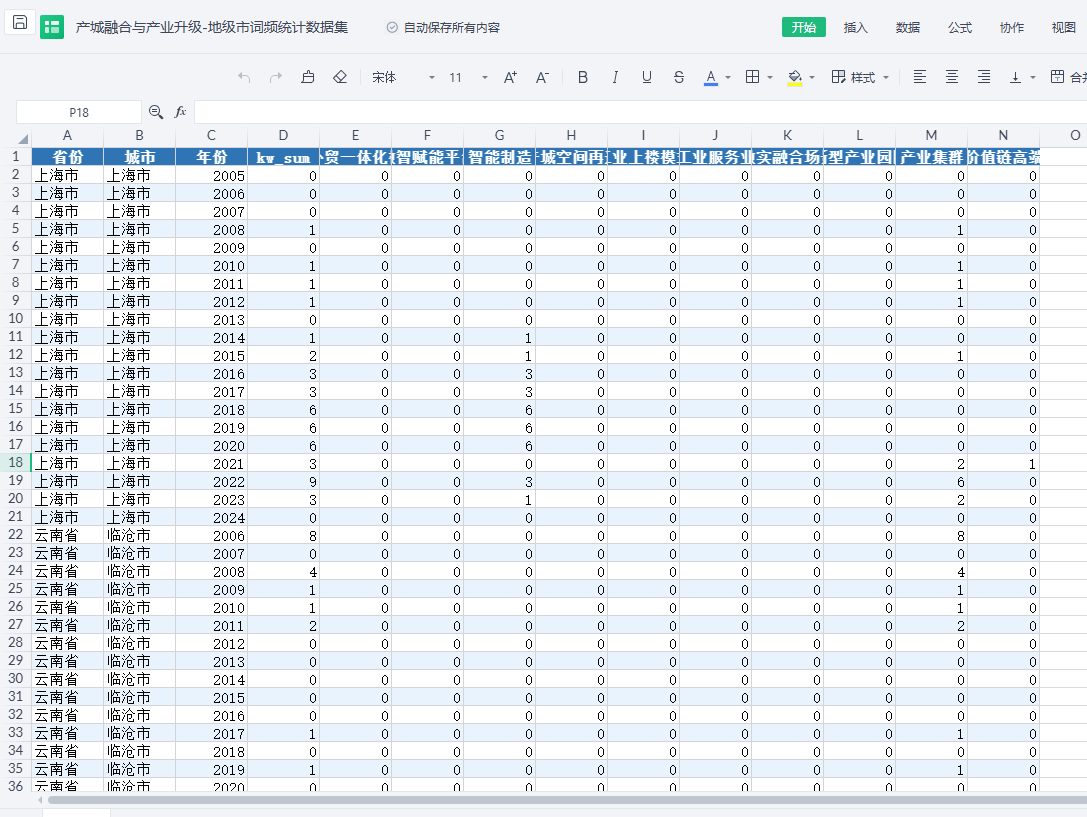Screen dimensions: 1087x817
Task: Toggle italic formatting
Action: (615, 77)
